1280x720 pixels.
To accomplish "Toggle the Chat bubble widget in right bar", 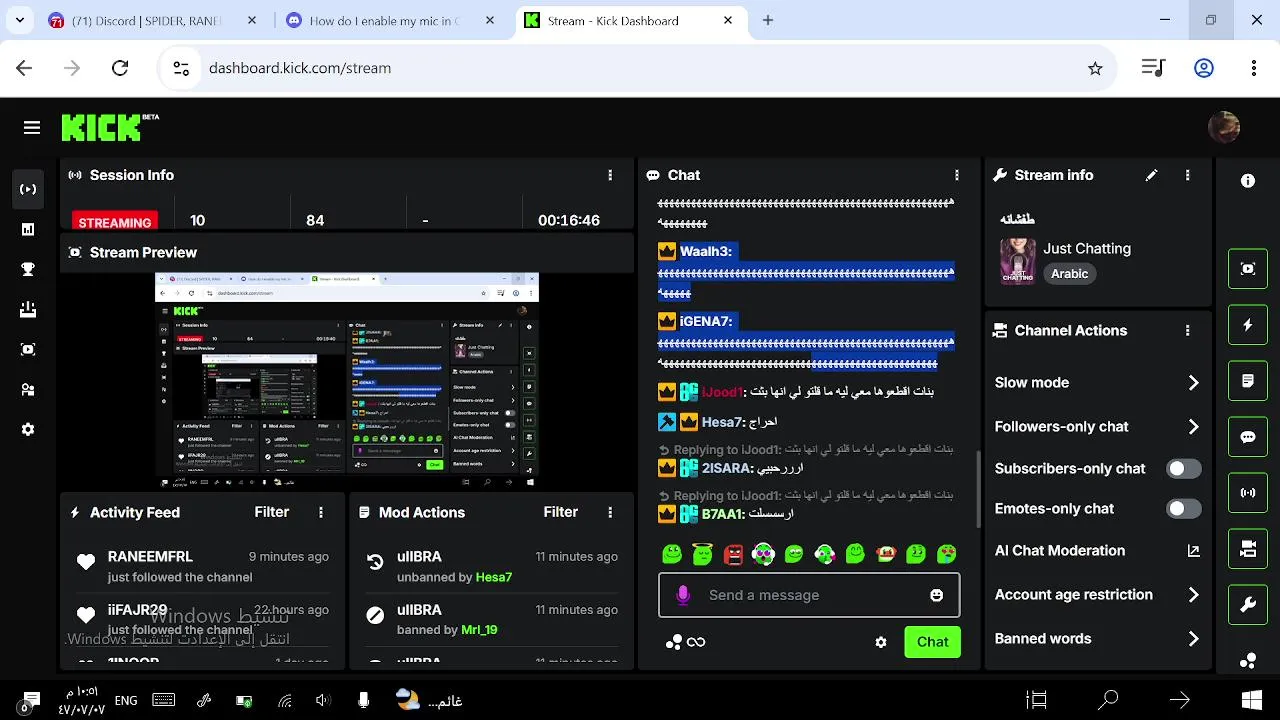I will [x=1248, y=437].
